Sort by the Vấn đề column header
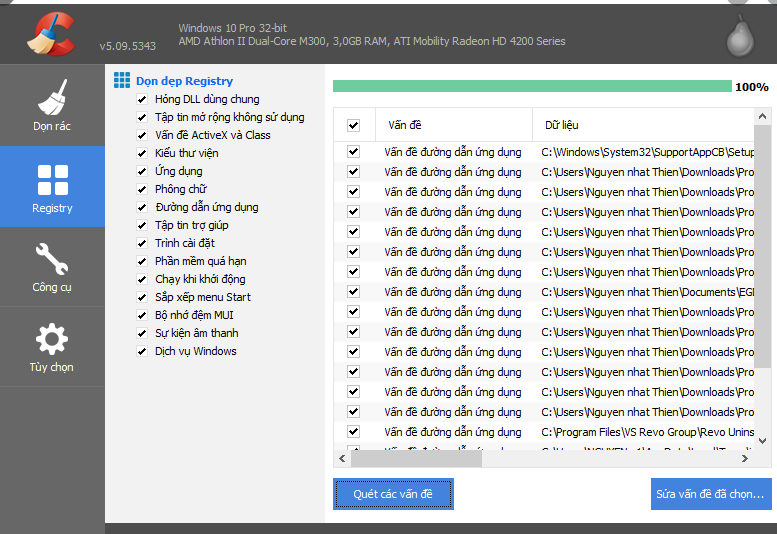This screenshot has height=534, width=777. click(x=453, y=125)
